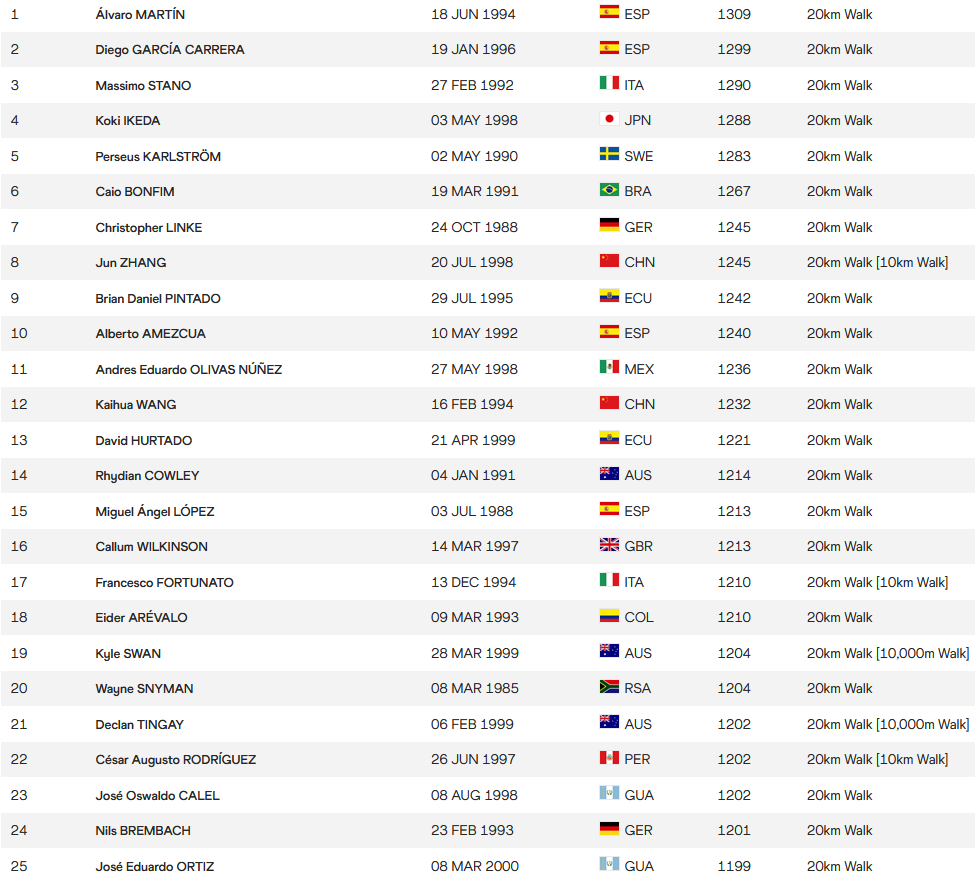Click the South Africa flag next to RSA
This screenshot has width=979, height=883.
pos(609,686)
